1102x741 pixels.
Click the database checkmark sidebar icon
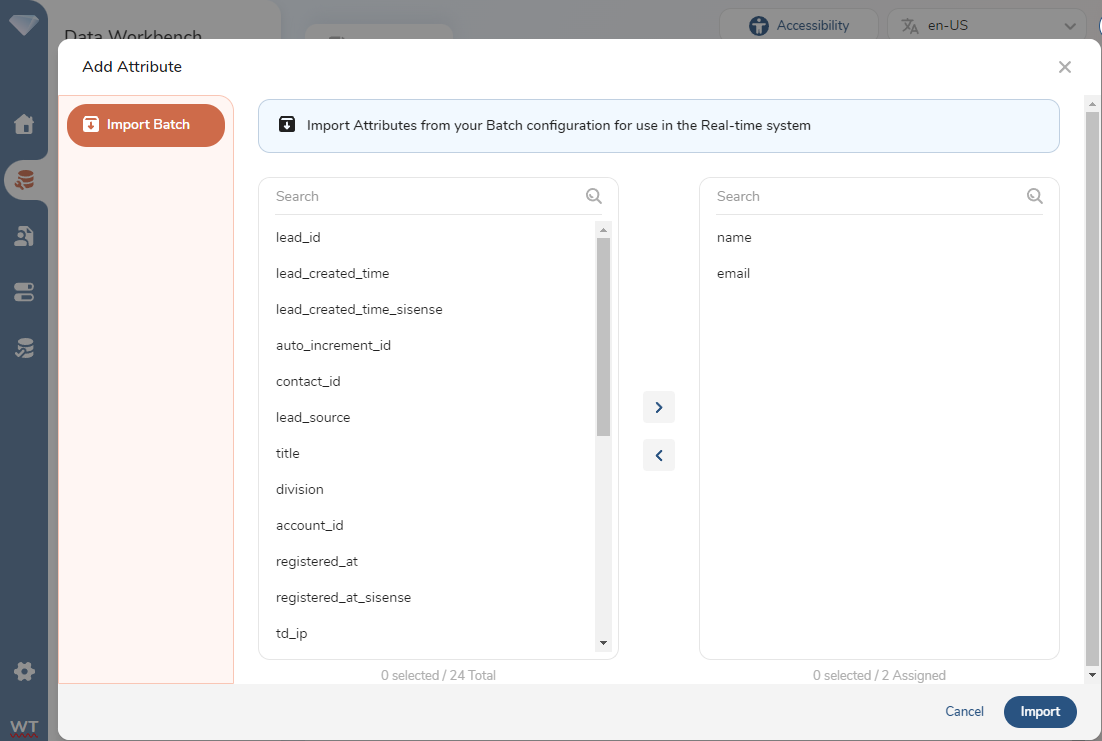point(24,348)
